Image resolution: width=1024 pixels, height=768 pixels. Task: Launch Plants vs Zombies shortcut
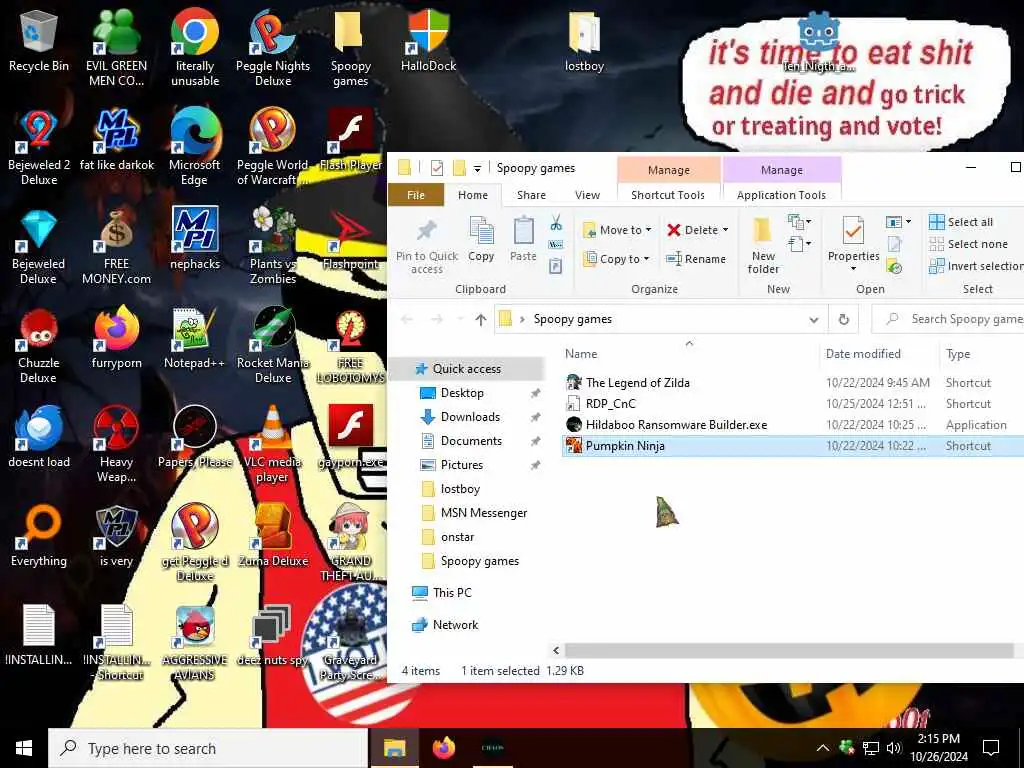coord(273,246)
